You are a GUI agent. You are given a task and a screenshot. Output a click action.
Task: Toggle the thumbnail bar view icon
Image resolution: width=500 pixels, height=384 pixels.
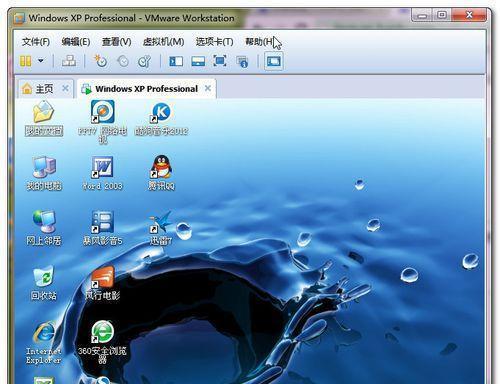click(198, 61)
